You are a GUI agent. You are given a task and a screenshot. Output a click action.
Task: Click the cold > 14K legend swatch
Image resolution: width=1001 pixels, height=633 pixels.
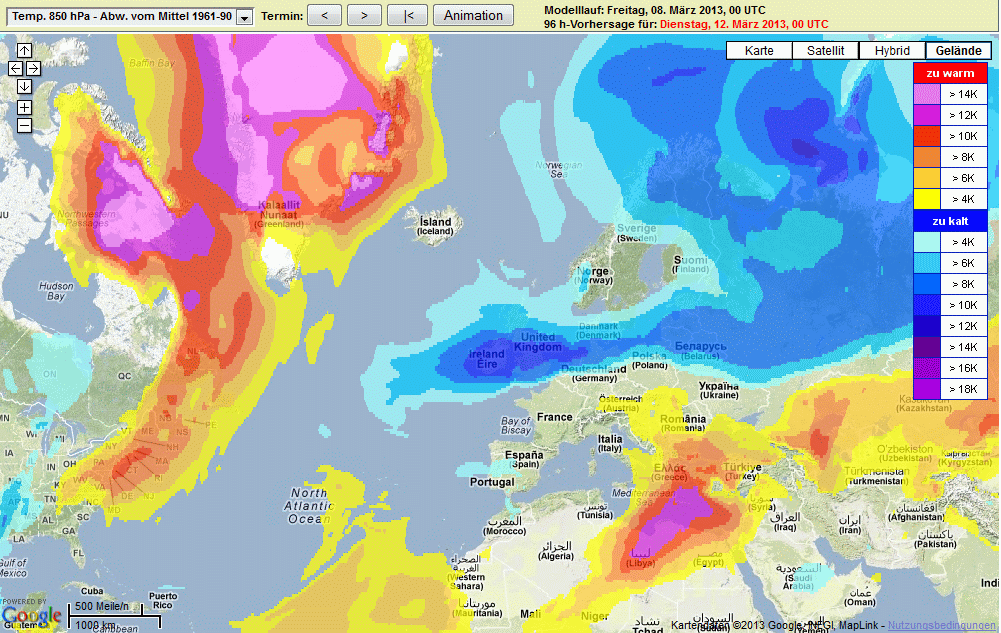(927, 348)
